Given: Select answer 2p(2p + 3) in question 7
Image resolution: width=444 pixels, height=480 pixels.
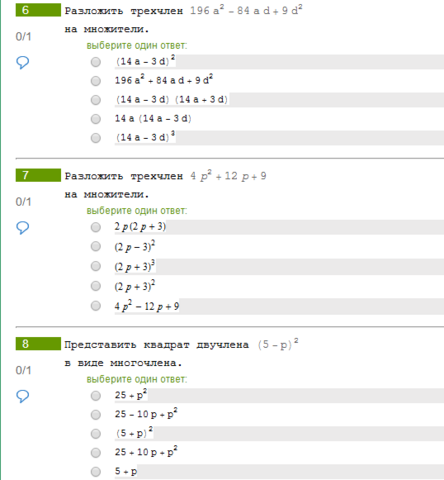Looking at the screenshot, I should click(96, 227).
